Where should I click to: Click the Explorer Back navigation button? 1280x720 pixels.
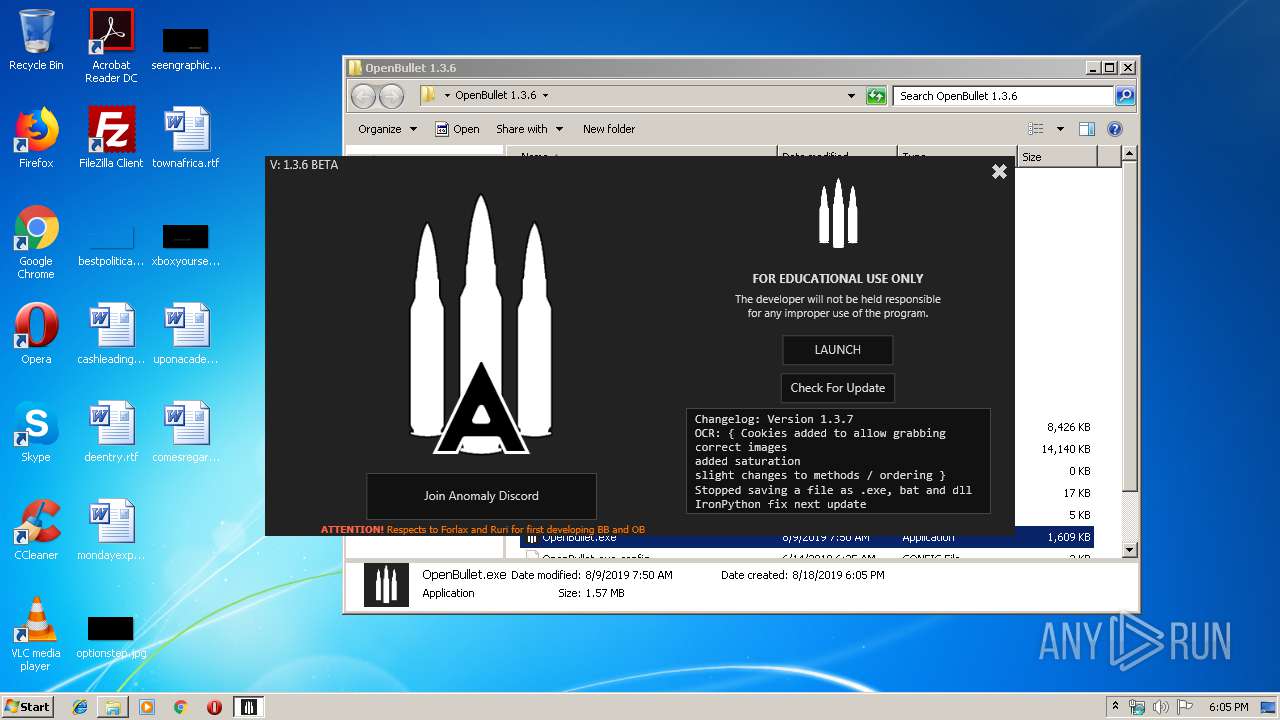pyautogui.click(x=363, y=96)
